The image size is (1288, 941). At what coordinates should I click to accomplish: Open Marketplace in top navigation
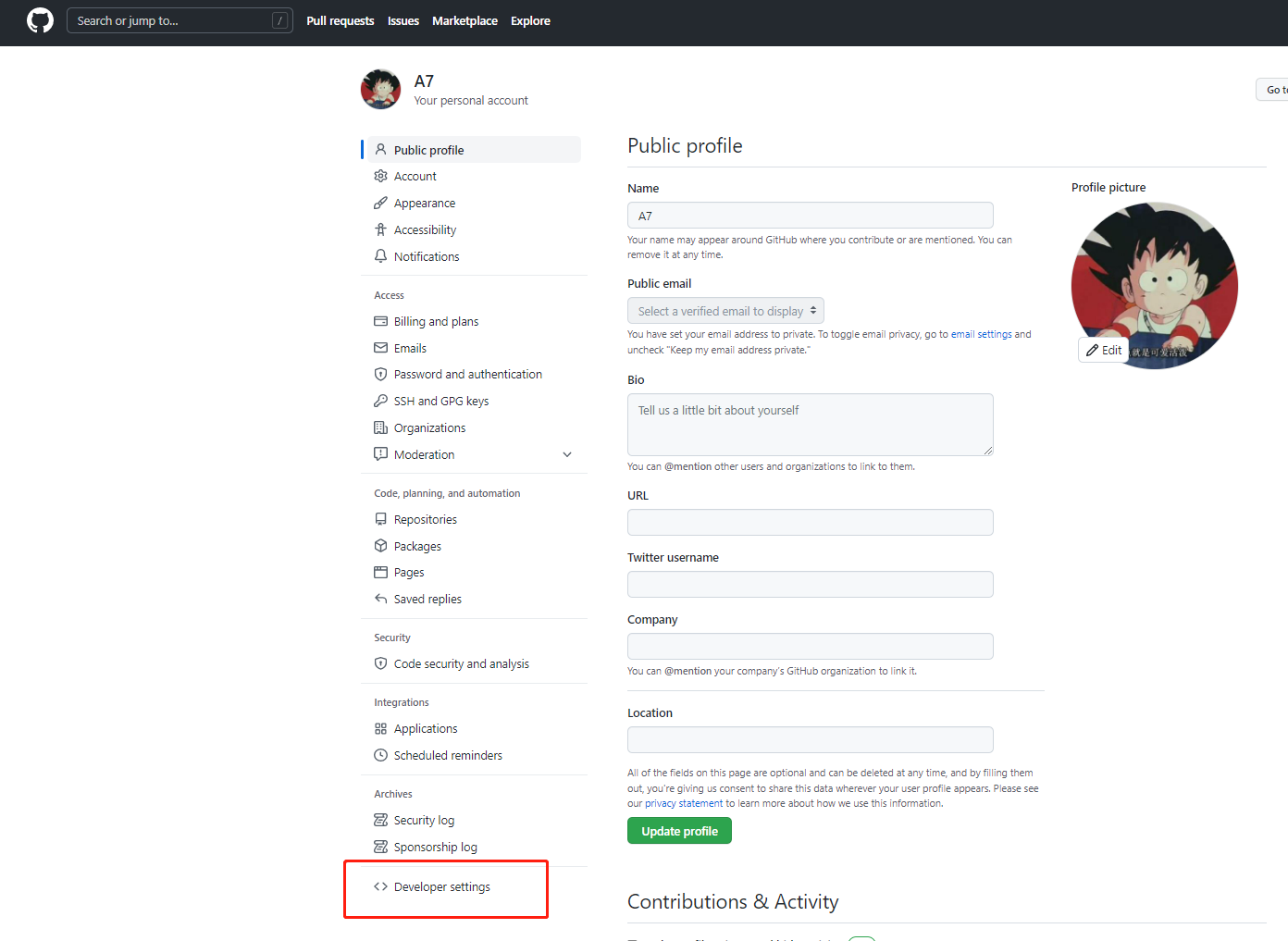464,20
